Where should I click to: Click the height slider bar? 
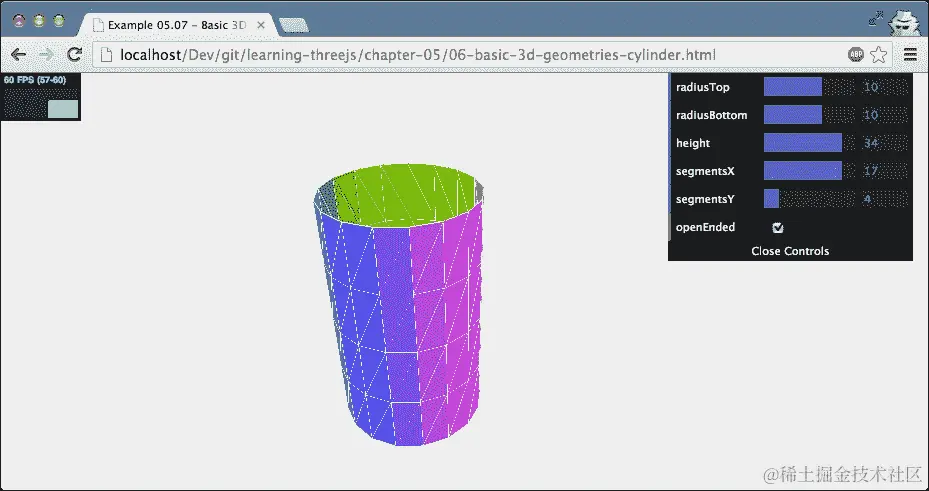[x=809, y=143]
